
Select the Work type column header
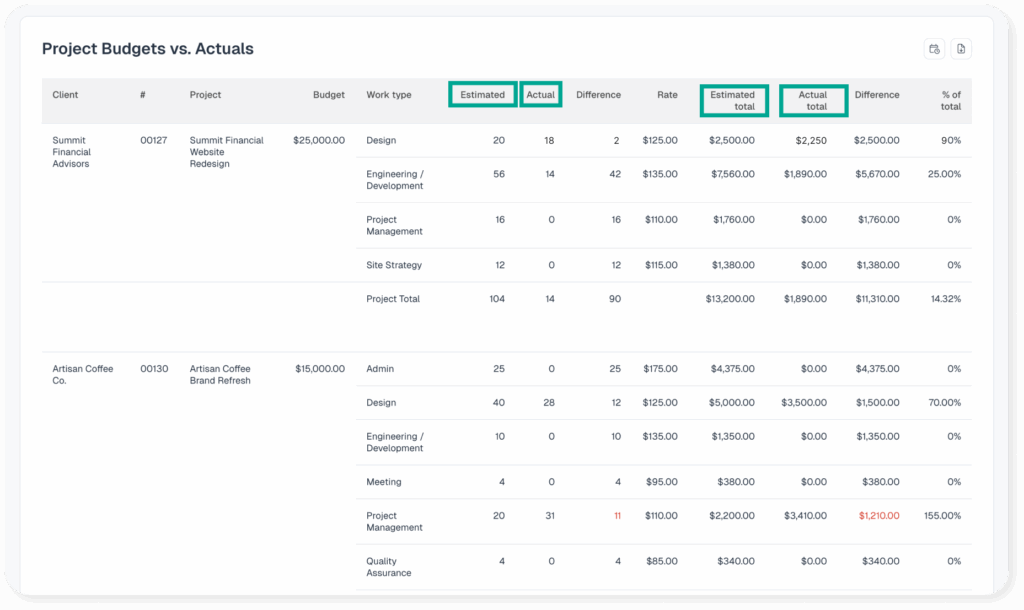[x=389, y=95]
